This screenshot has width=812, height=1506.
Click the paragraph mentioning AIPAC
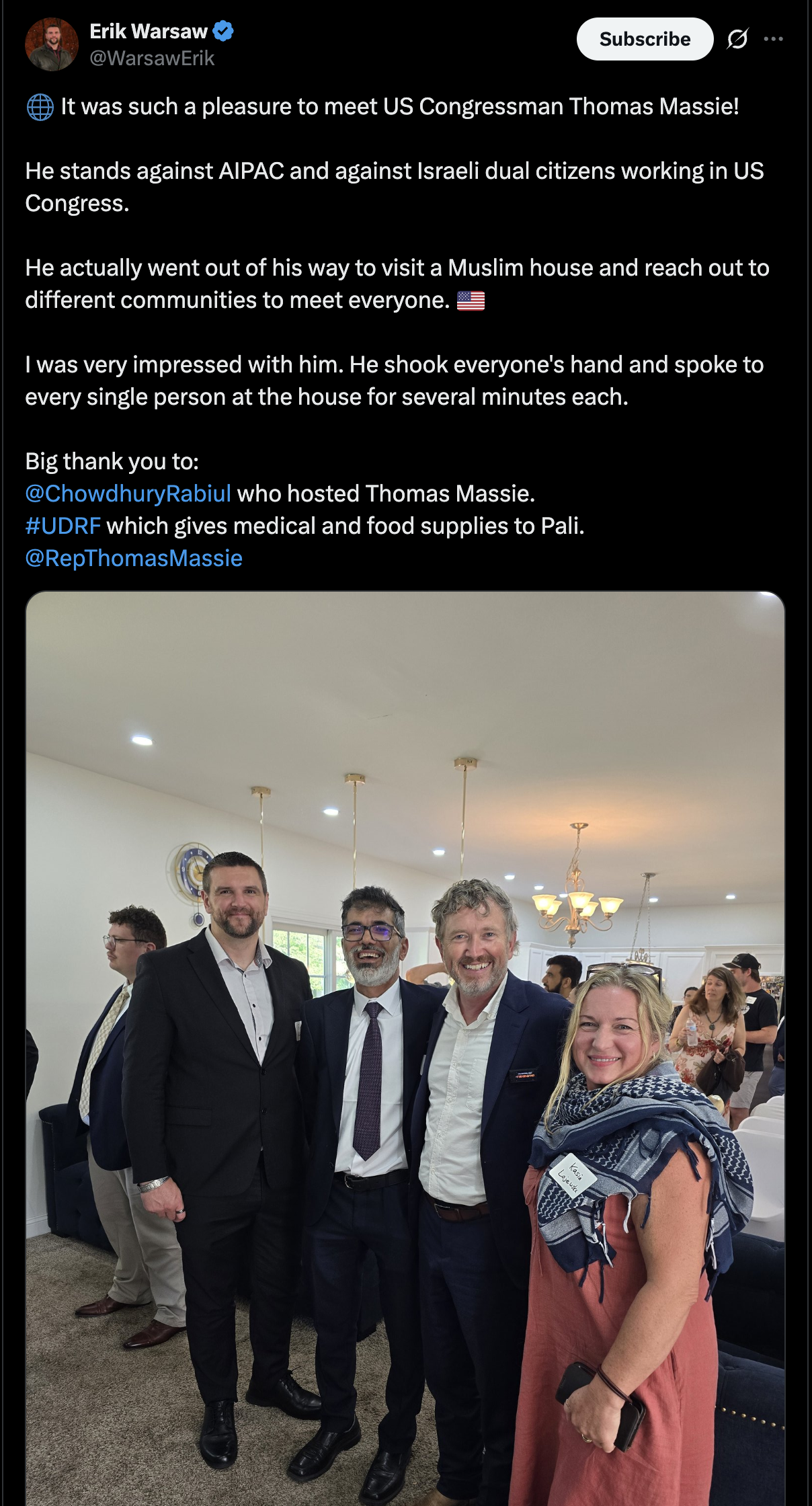[x=395, y=187]
